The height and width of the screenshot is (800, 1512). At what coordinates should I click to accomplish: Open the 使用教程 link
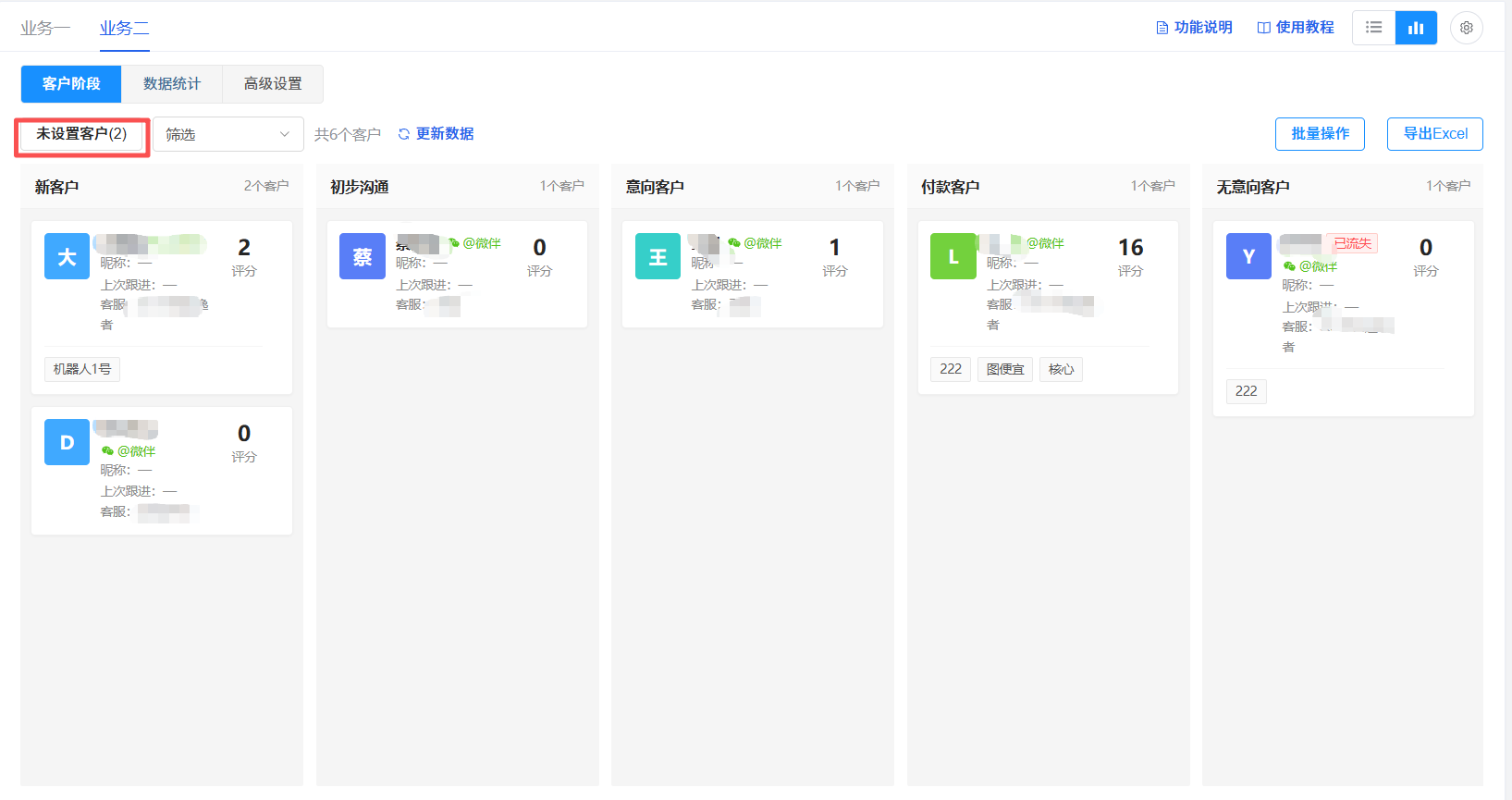pyautogui.click(x=1305, y=28)
